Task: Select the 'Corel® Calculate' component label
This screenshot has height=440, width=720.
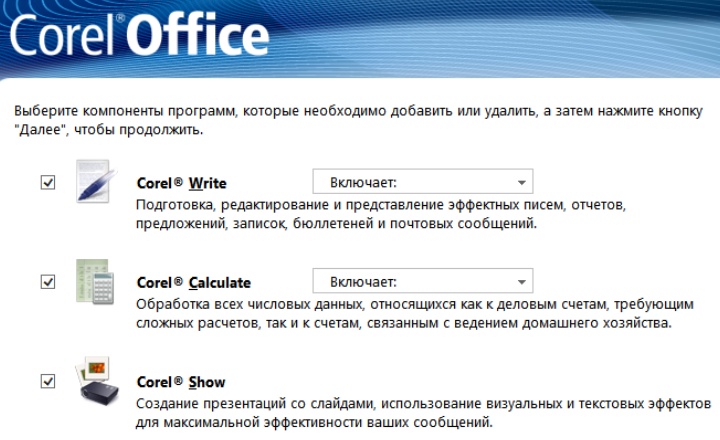Action: (193, 283)
